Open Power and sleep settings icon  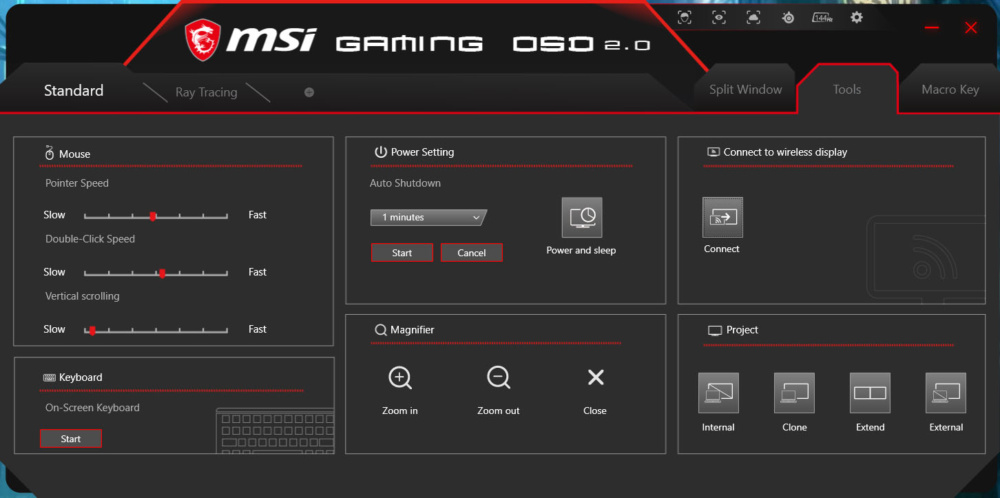(x=582, y=217)
